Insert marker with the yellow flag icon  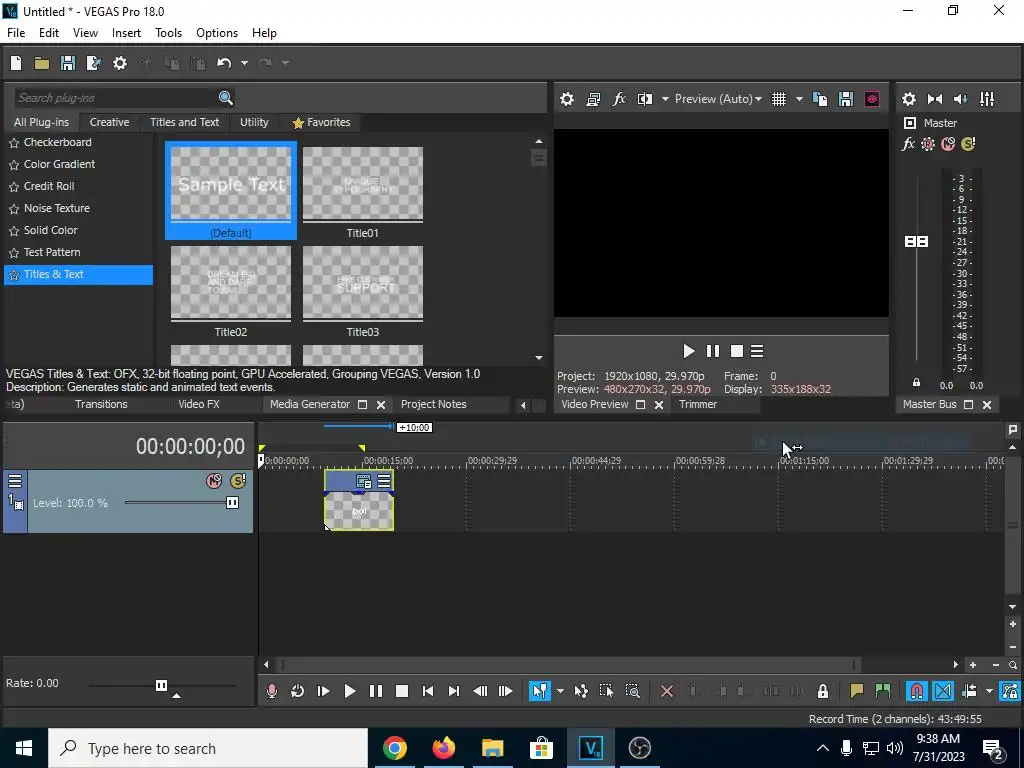[x=856, y=691]
